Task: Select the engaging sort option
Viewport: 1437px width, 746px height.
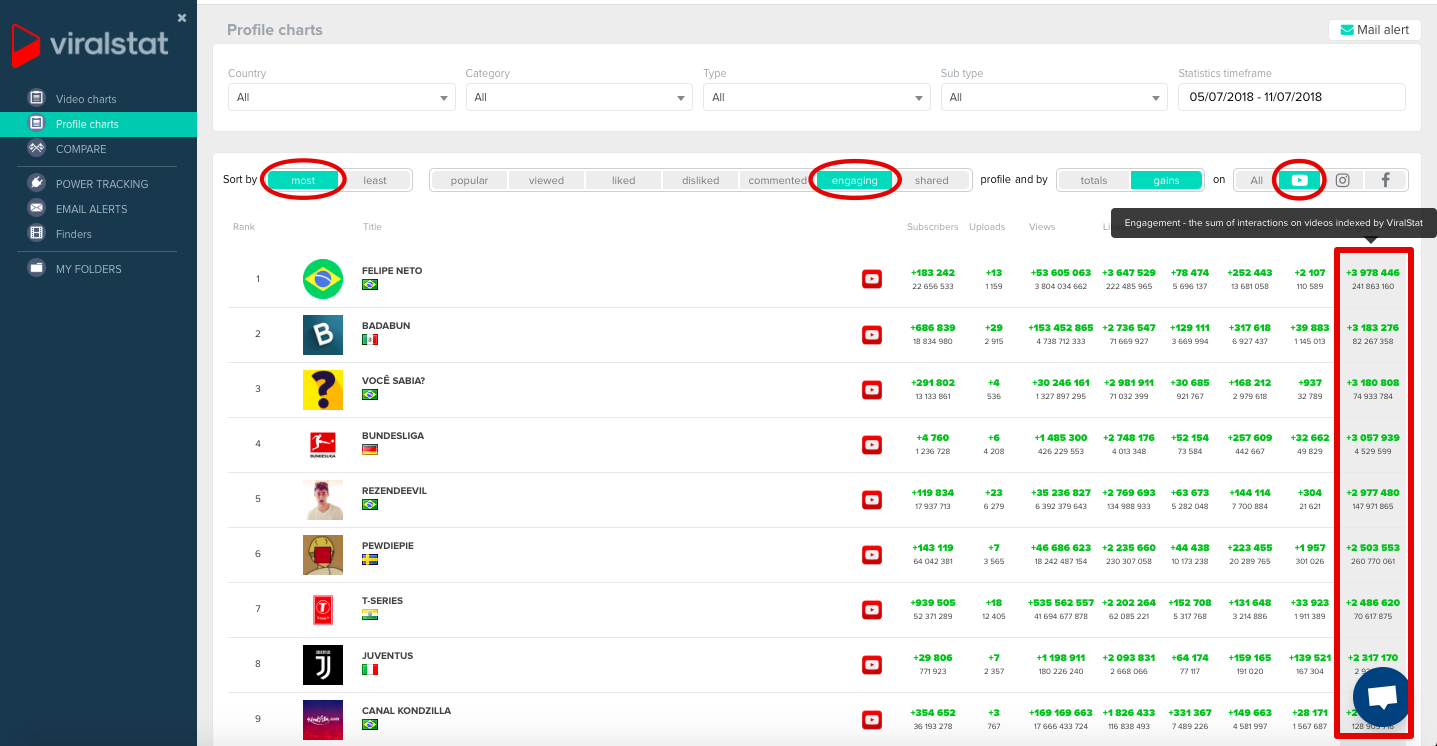Action: [854, 180]
